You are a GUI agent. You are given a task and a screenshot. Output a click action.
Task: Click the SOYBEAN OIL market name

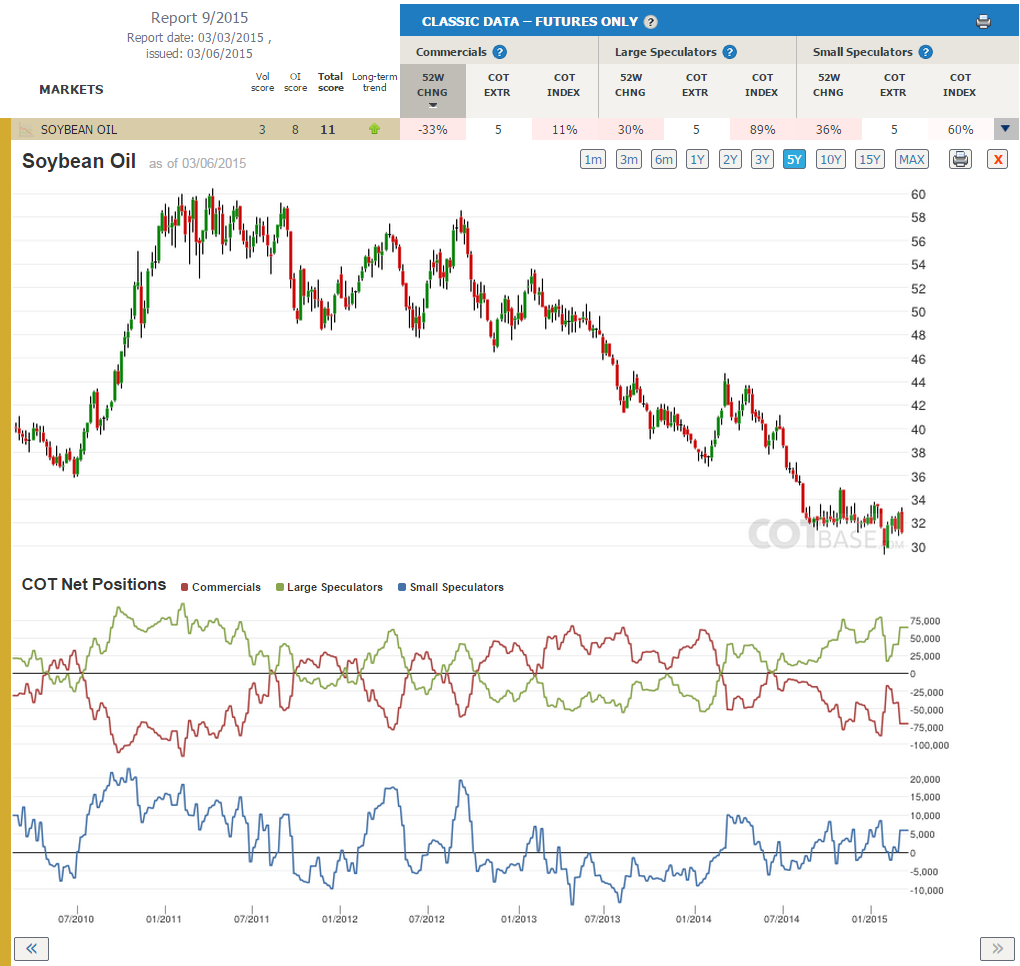79,129
